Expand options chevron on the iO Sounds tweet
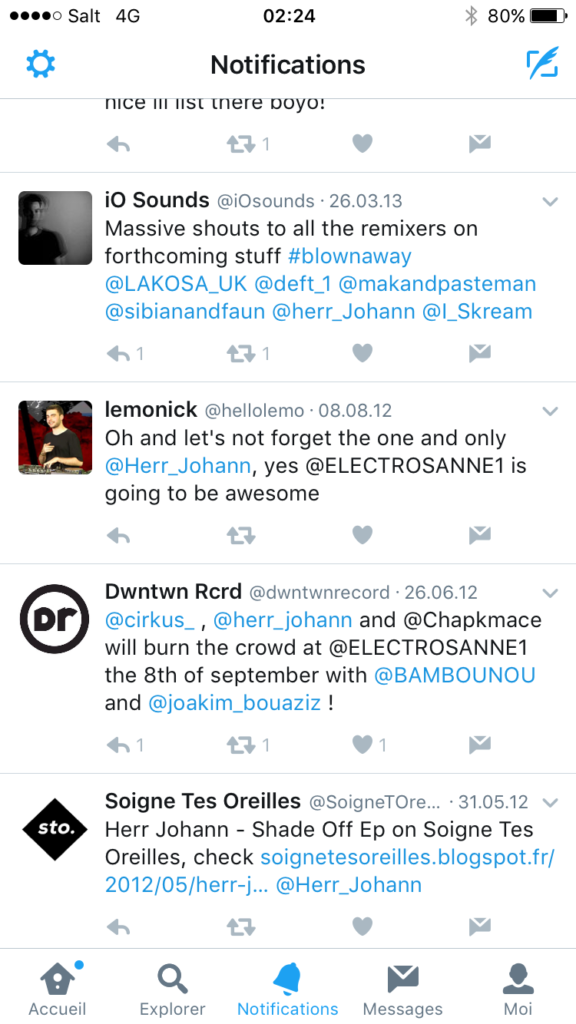The image size is (576, 1024). [x=551, y=202]
